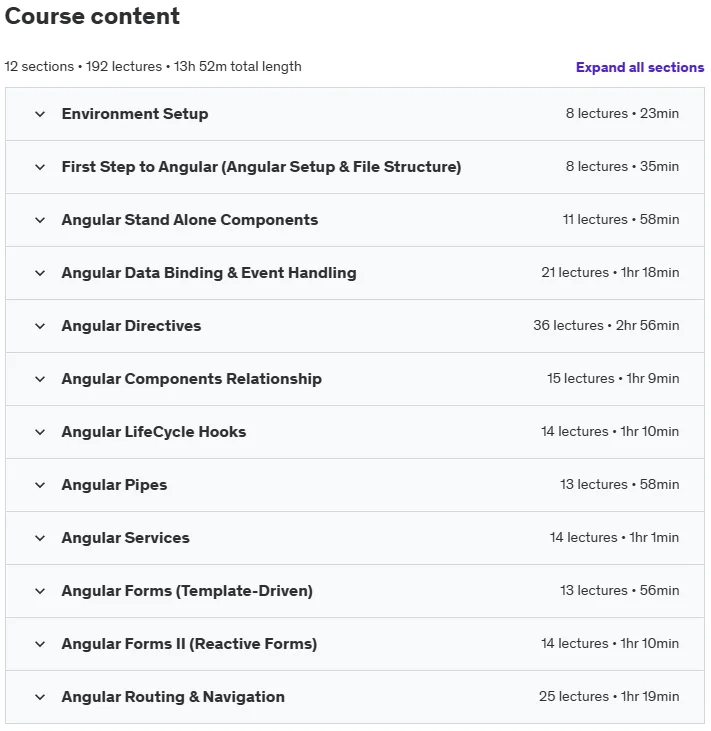
Task: Click chevron for Angular Forms (Template-Driven)
Action: tap(40, 591)
